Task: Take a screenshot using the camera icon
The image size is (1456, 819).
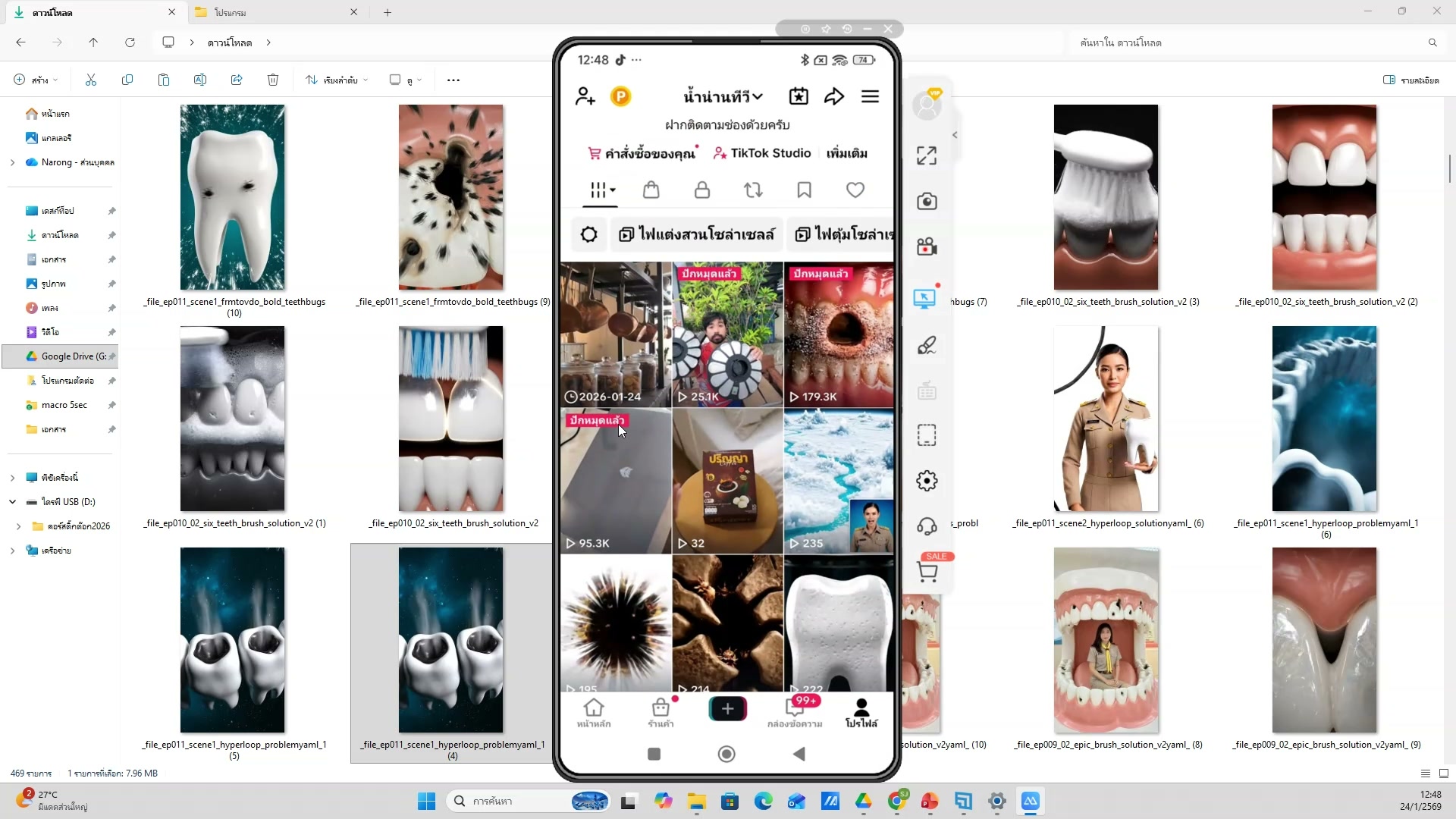Action: pos(927,201)
